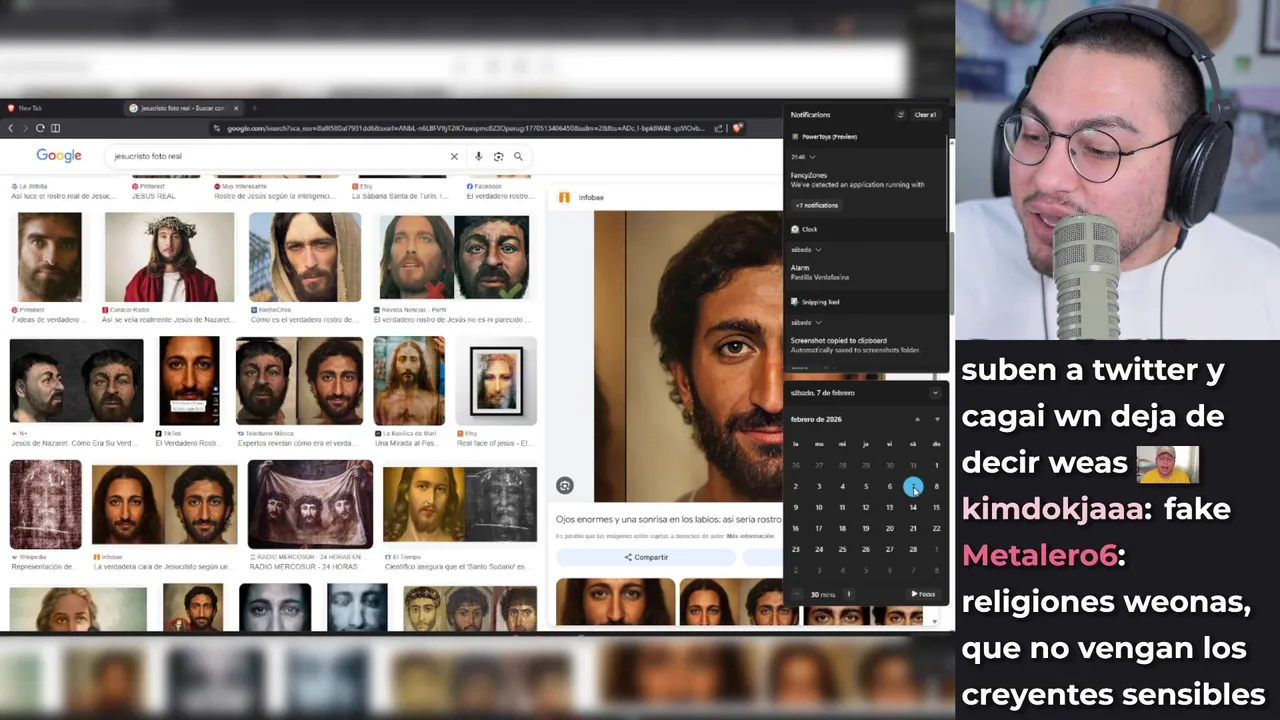
Task: Expand the Clock 'sábado' notification chevron
Action: [818, 249]
